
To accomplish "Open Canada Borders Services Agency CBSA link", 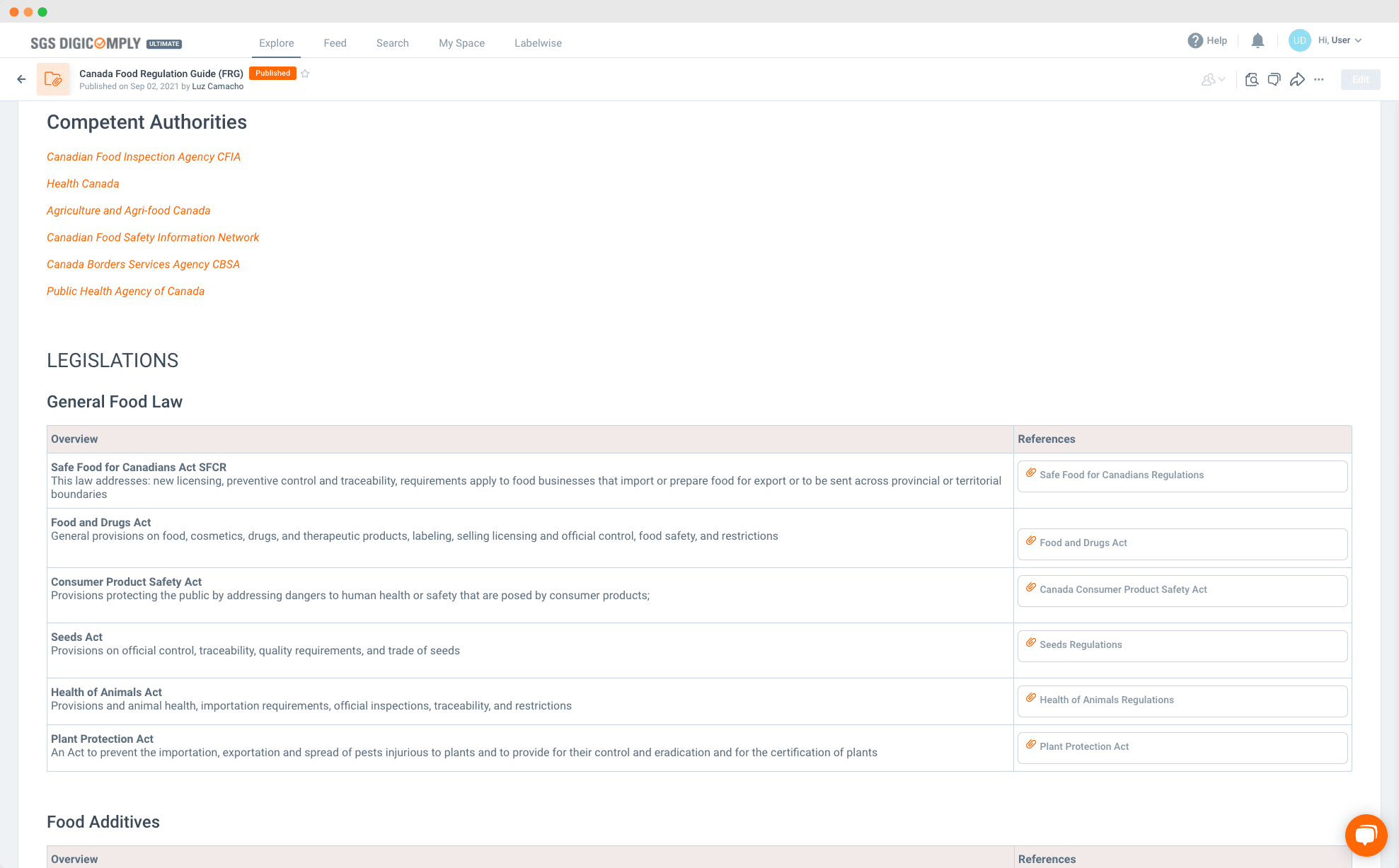I will (143, 265).
